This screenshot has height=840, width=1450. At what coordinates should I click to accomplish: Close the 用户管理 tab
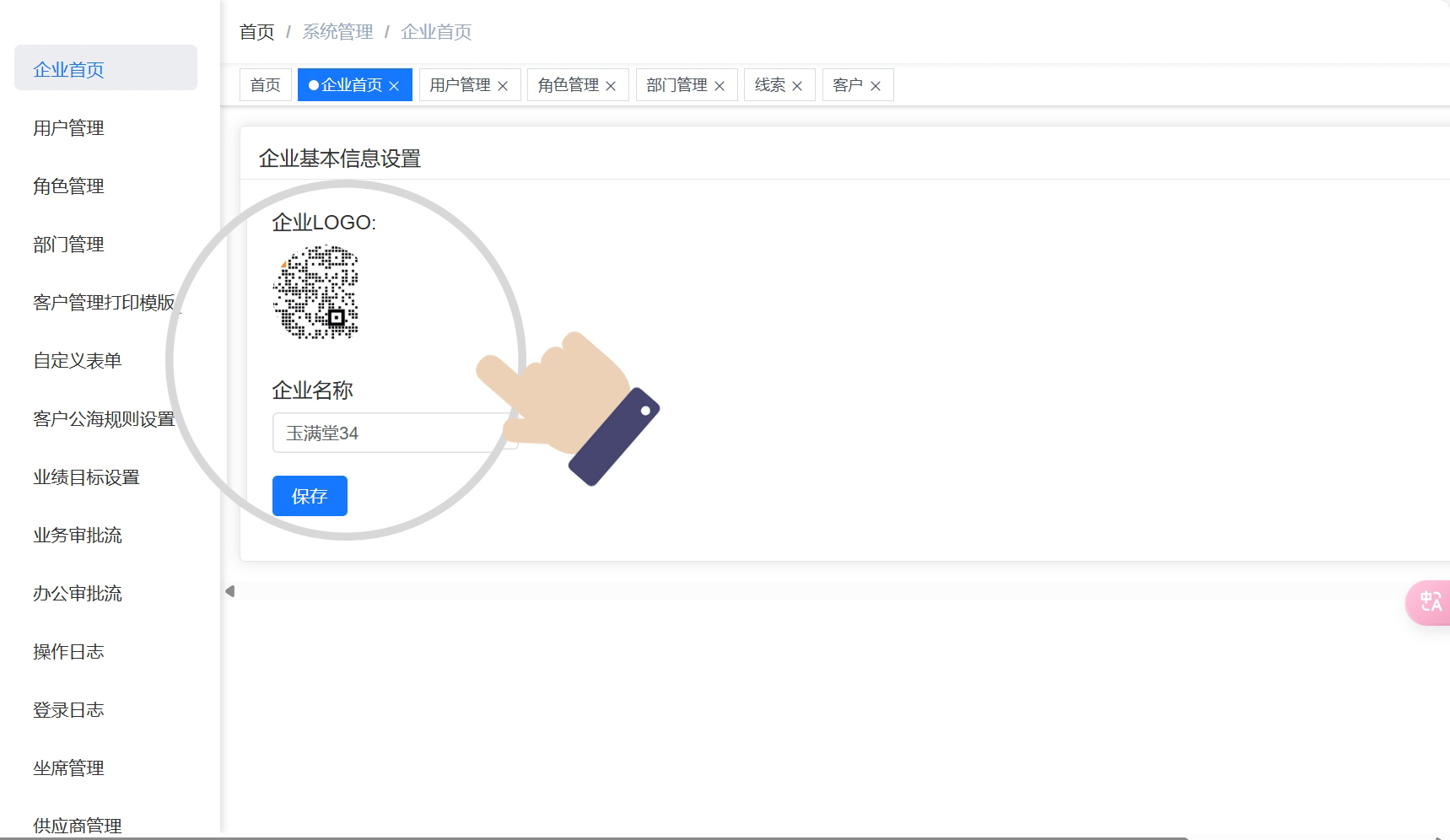click(503, 86)
